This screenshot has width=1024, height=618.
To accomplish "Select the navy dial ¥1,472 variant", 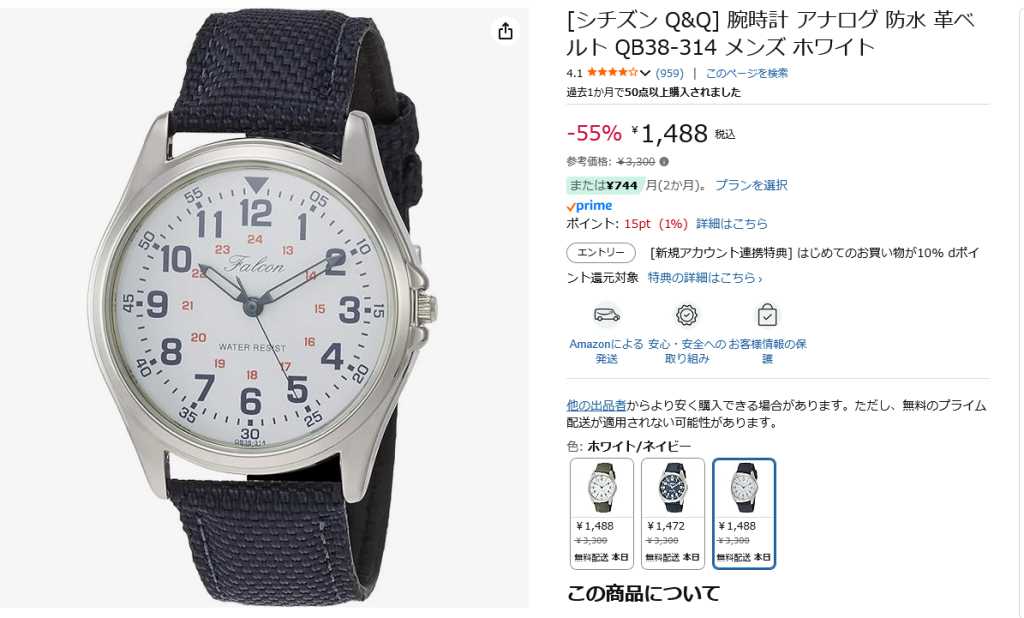I will coord(673,513).
